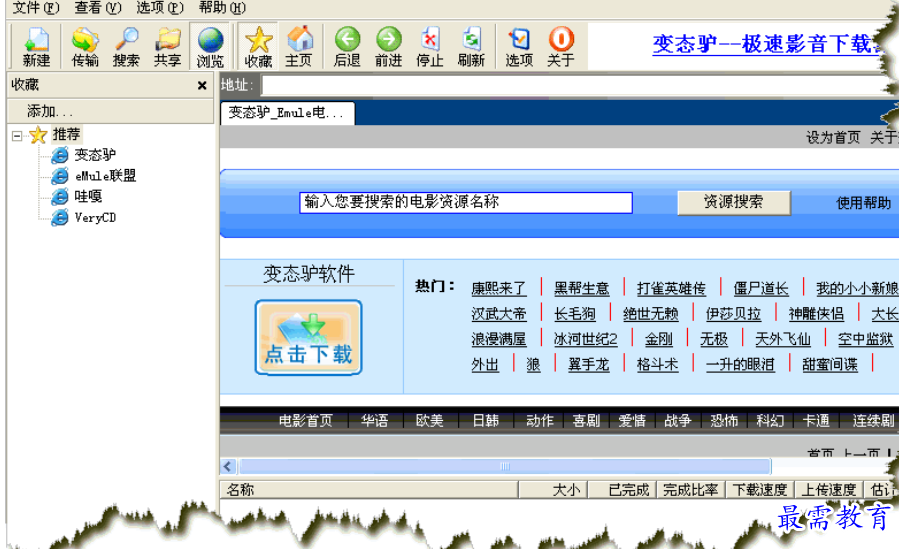Open the 传输 (Transfer) toolbar icon
This screenshot has width=899, height=549.
tap(85, 46)
